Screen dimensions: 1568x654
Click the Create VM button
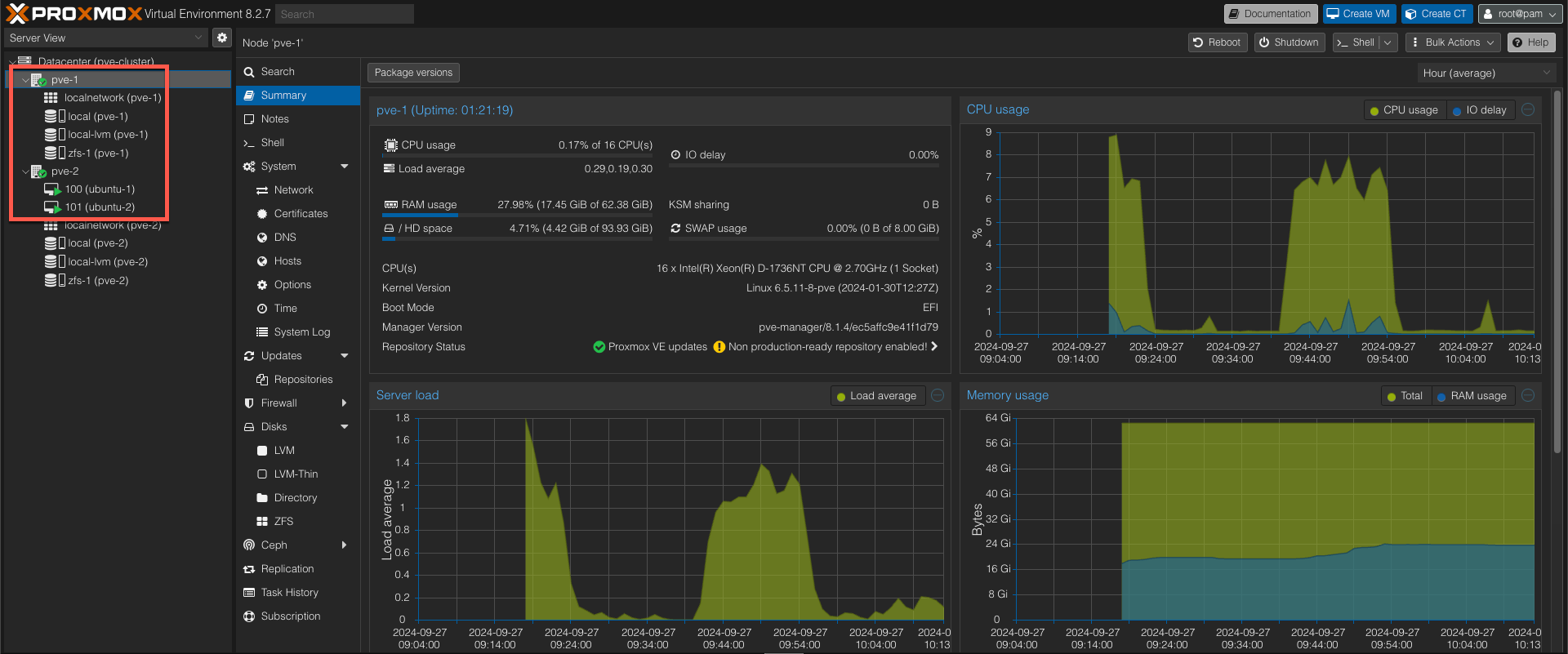click(1358, 14)
